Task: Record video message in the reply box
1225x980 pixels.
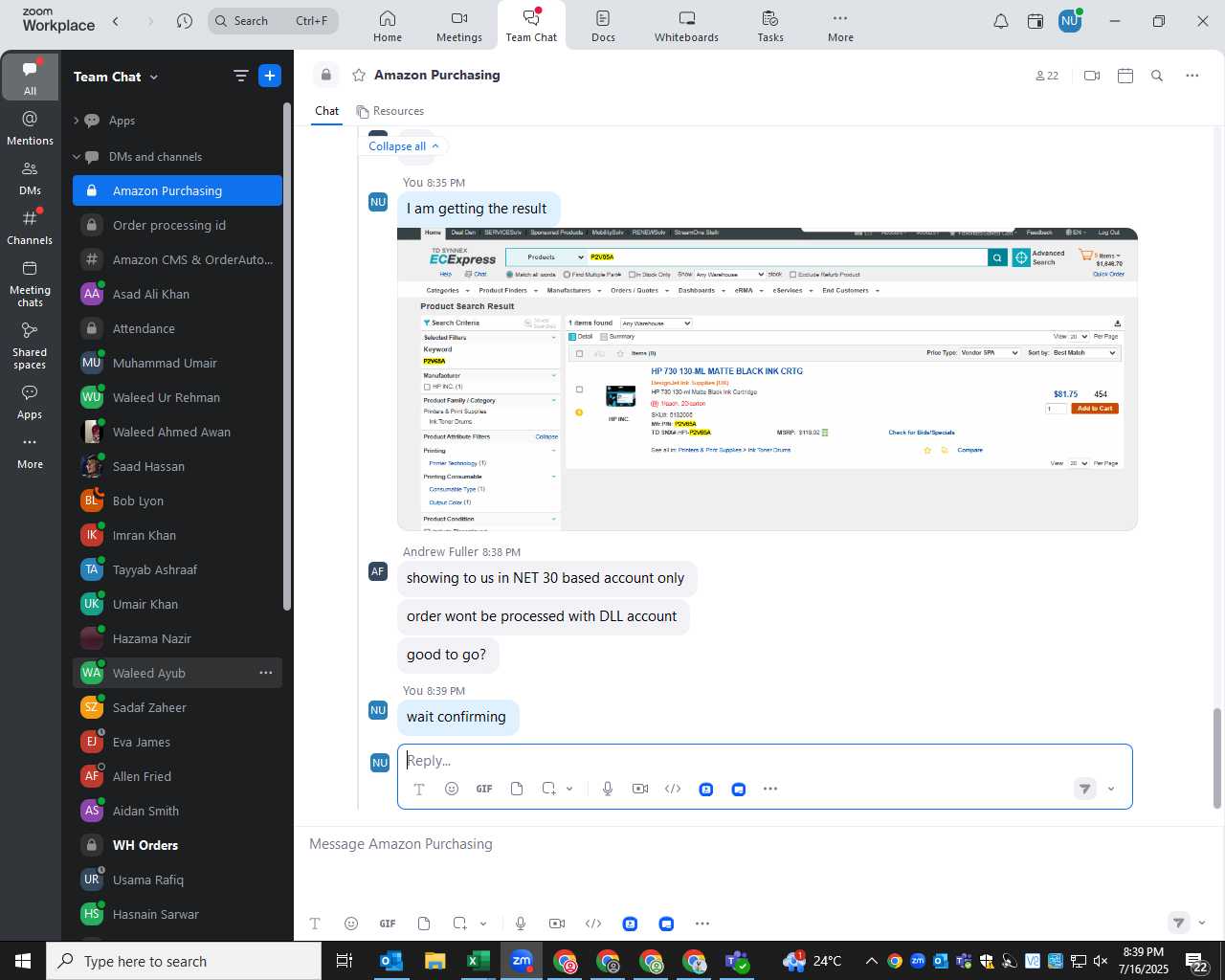Action: 640,789
